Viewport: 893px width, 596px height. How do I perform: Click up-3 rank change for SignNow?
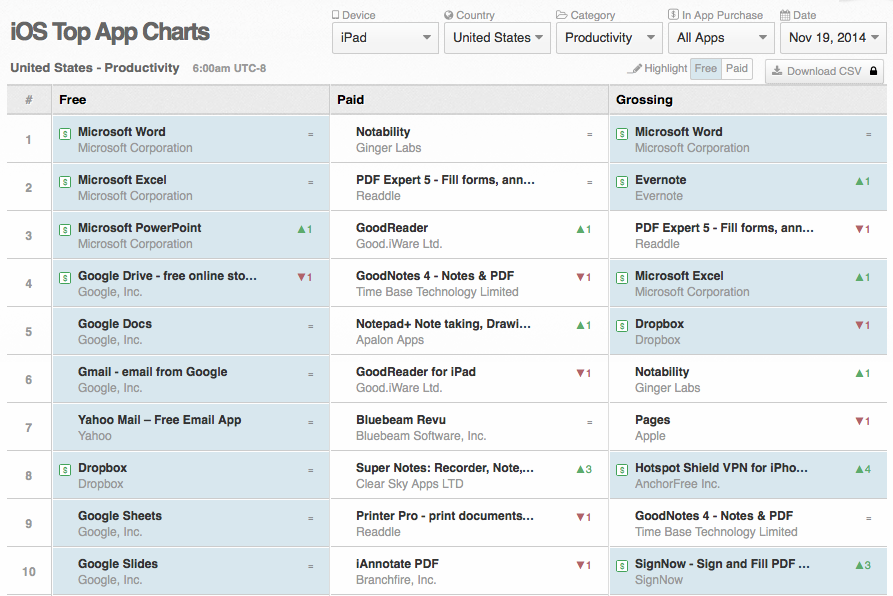point(863,565)
